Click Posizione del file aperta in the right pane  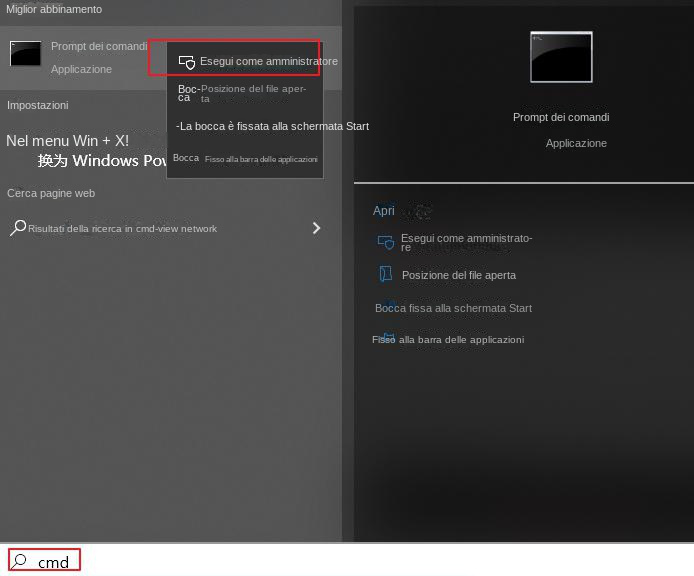pyautogui.click(x=459, y=275)
